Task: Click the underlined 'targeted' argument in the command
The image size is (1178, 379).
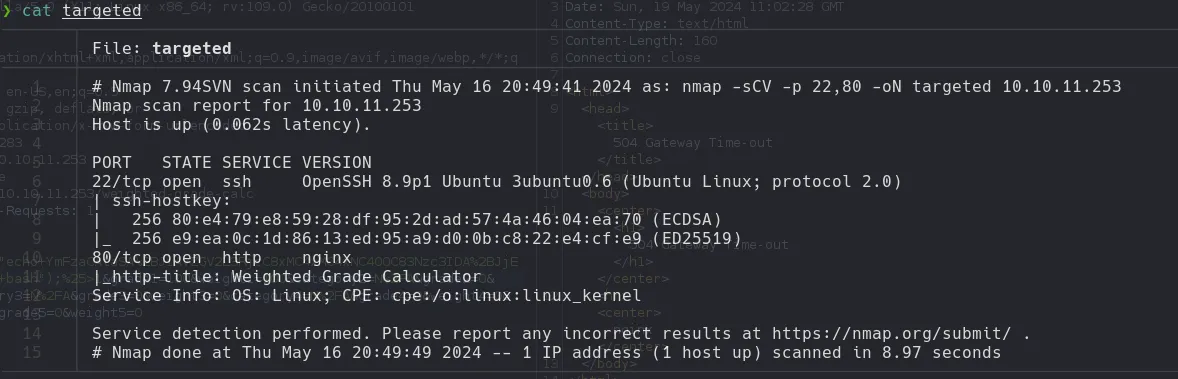Action: (x=101, y=11)
